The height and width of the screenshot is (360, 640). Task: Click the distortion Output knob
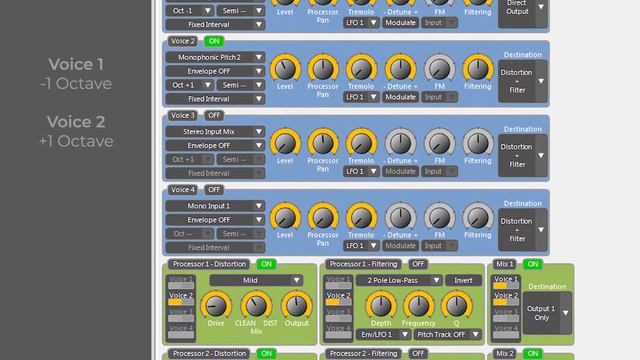tap(296, 306)
